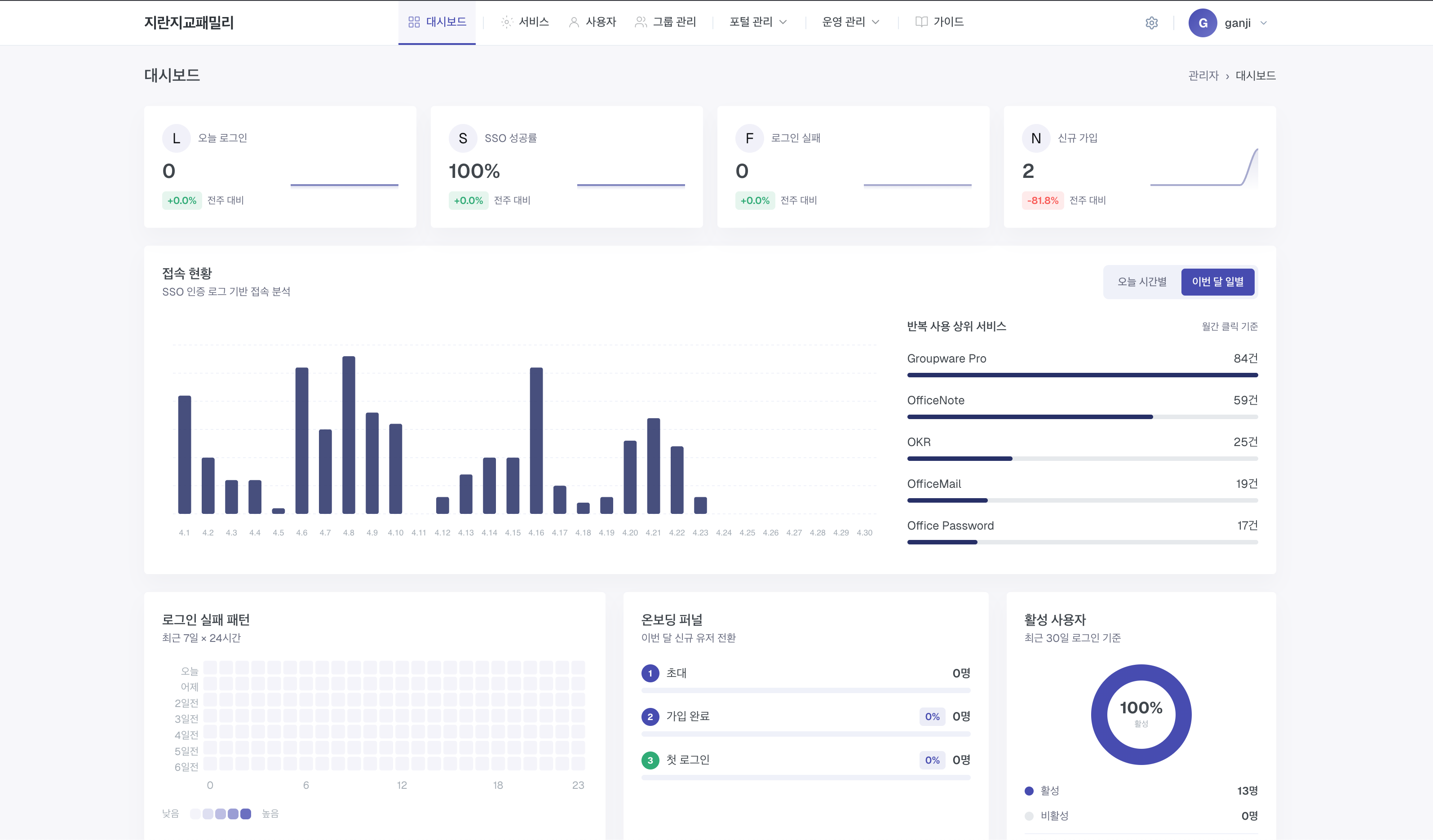The image size is (1433, 840).
Task: Click the green step 3 circle for 첫 로그인
Action: (x=650, y=760)
